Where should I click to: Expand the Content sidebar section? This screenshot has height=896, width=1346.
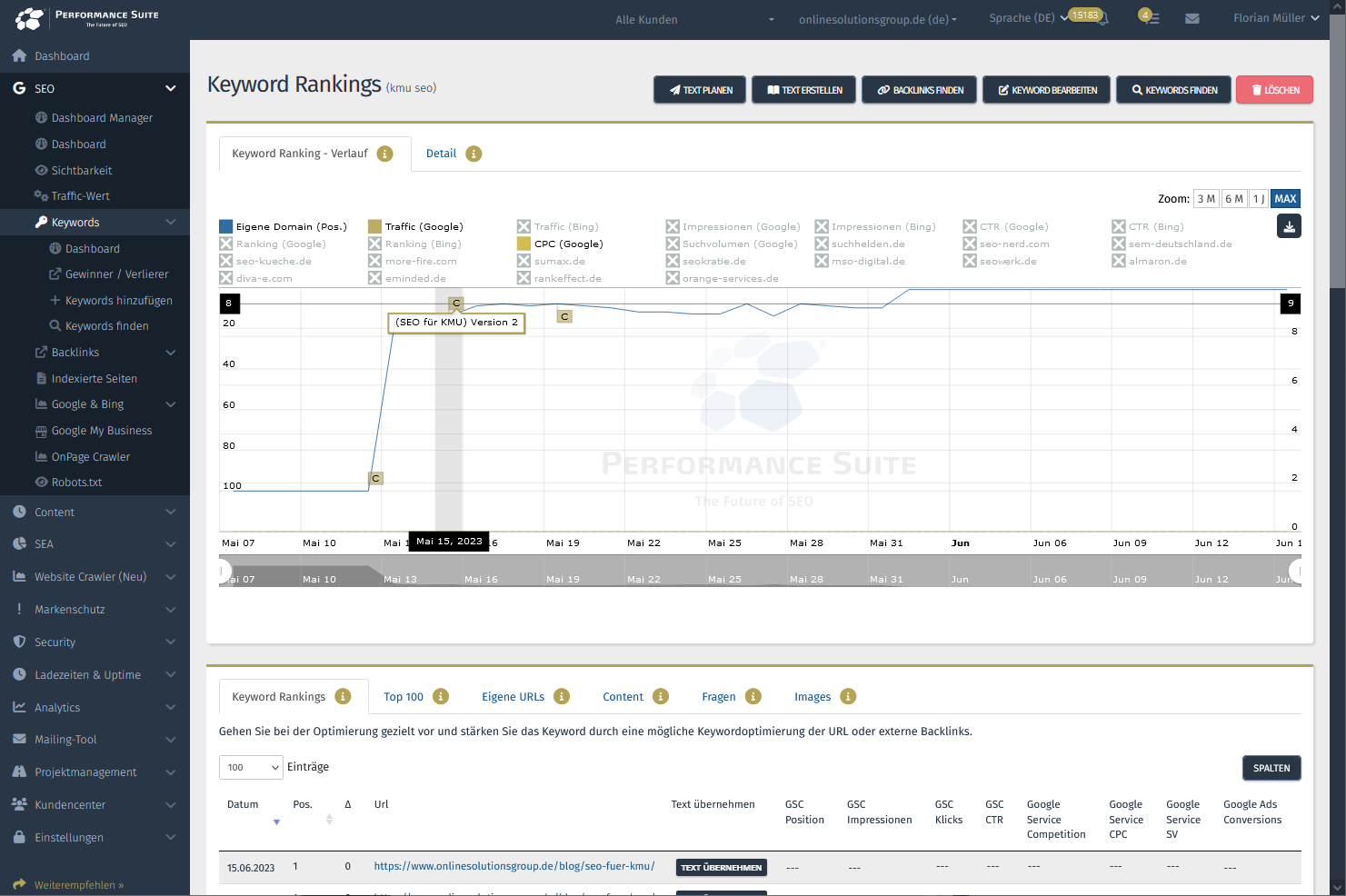tap(170, 513)
